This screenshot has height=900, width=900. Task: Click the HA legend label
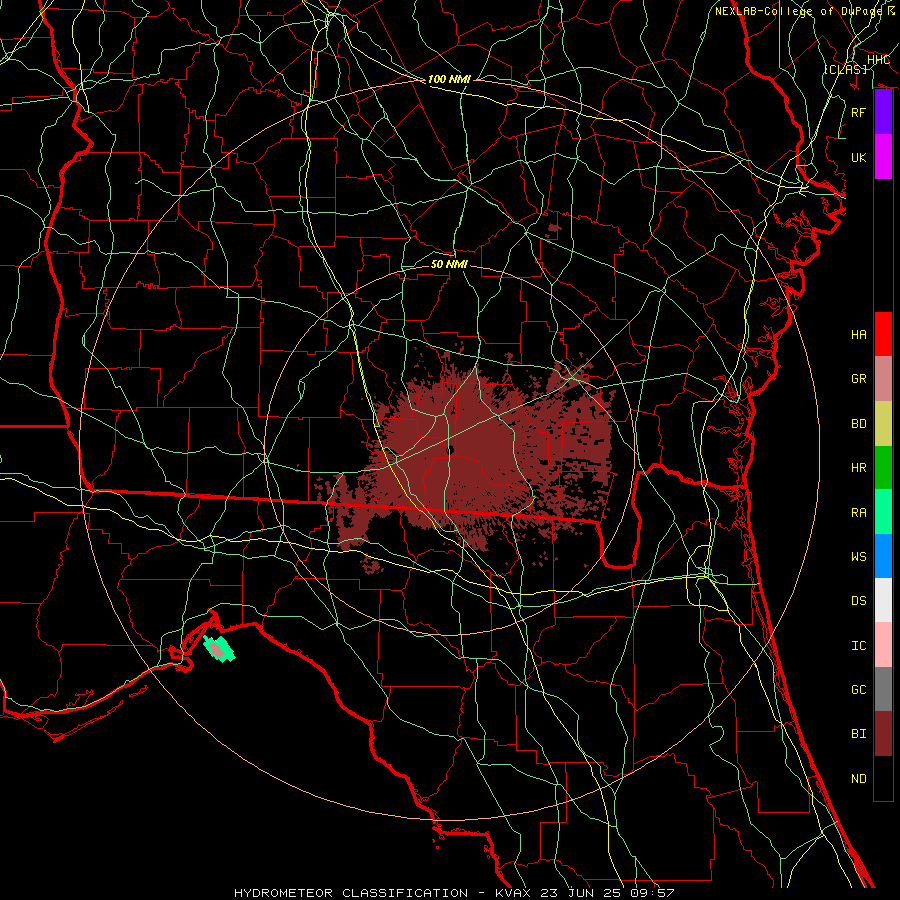[x=858, y=334]
